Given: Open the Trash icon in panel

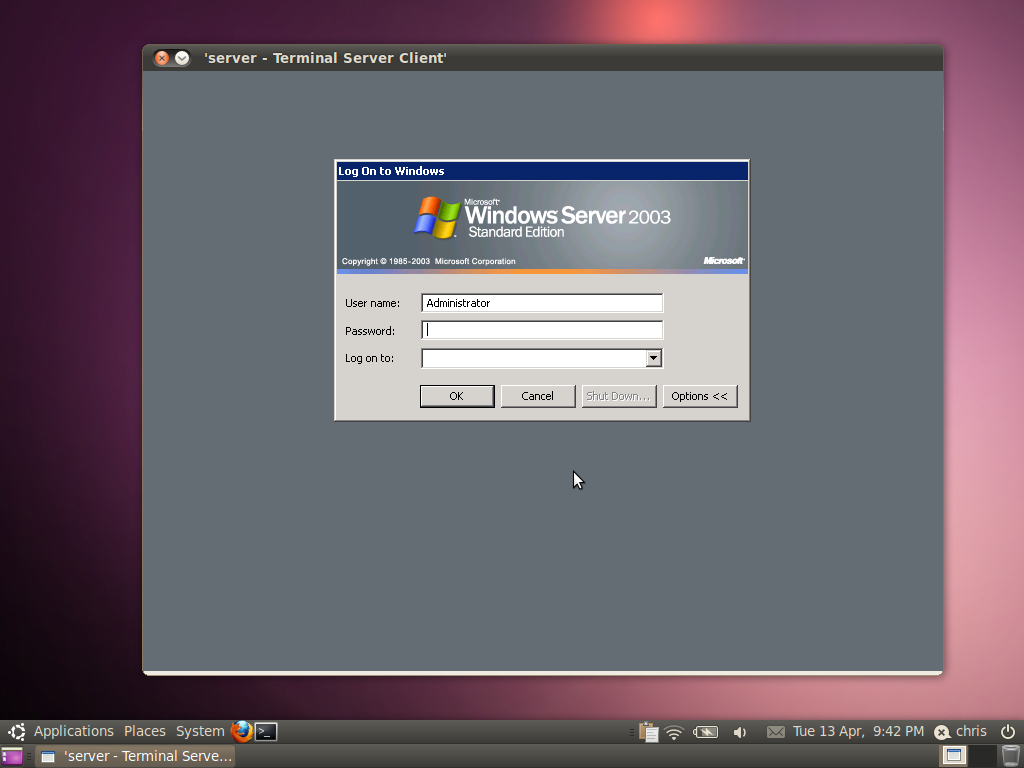Looking at the screenshot, I should (x=1010, y=756).
